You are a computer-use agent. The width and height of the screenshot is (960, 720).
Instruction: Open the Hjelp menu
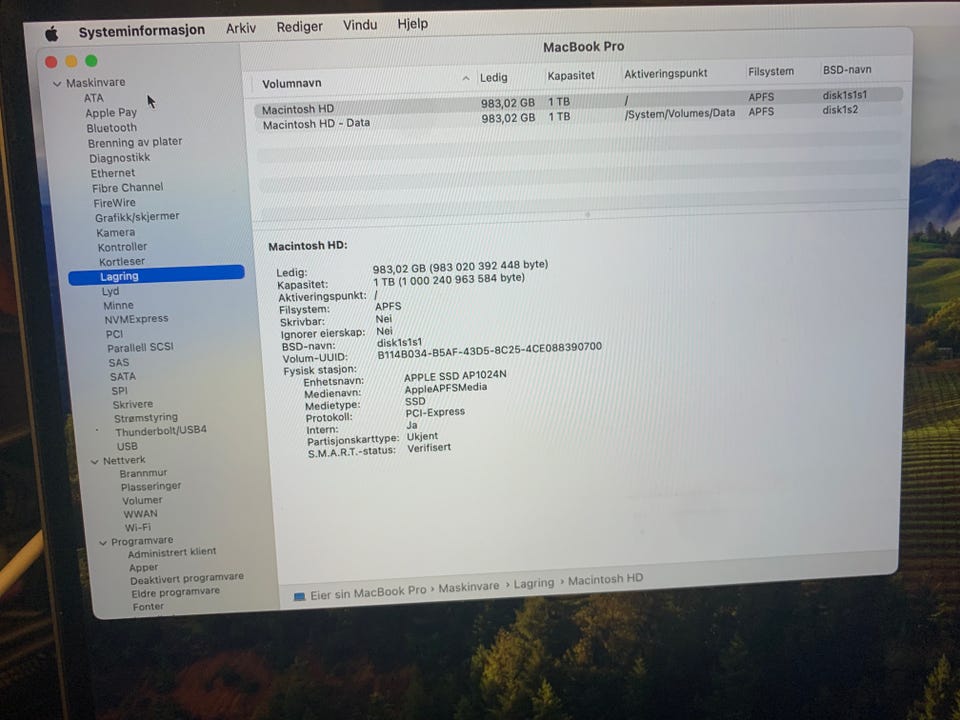[x=413, y=23]
